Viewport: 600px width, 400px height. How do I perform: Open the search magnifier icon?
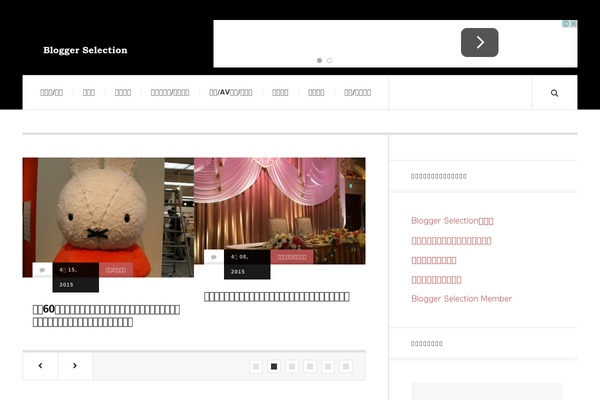(x=554, y=93)
